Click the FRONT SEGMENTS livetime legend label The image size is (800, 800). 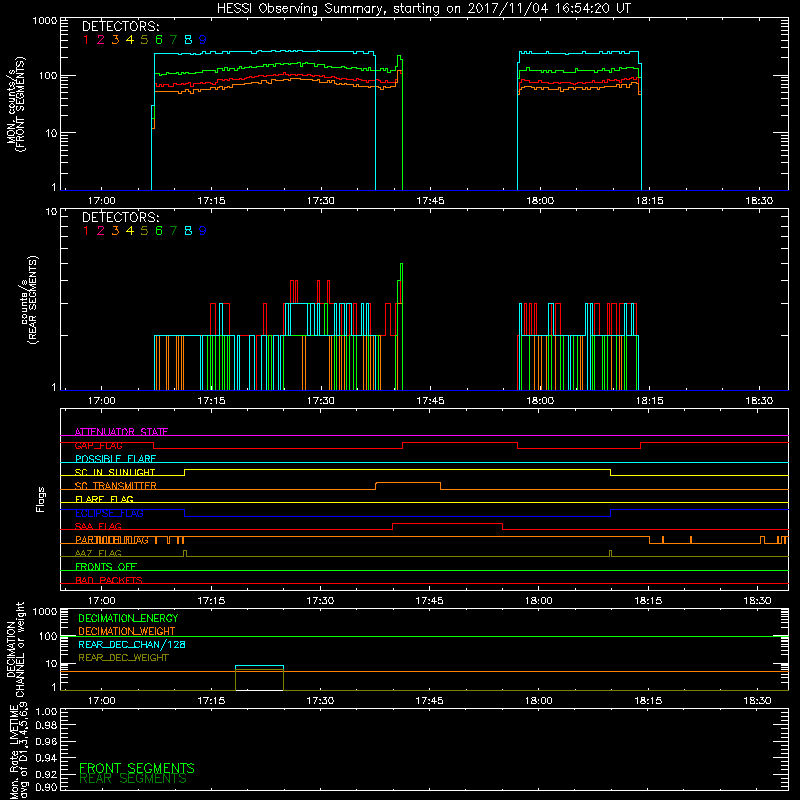pyautogui.click(x=137, y=768)
